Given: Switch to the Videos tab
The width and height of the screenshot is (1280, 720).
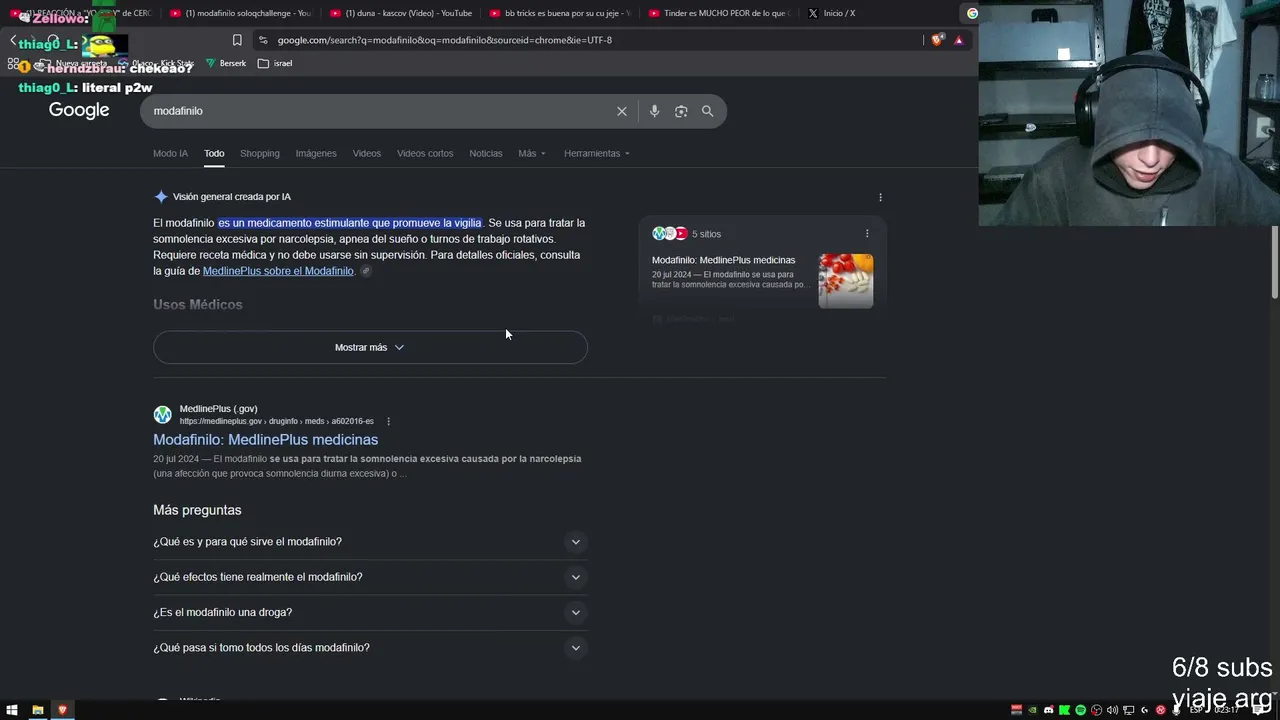Looking at the screenshot, I should pos(367,153).
